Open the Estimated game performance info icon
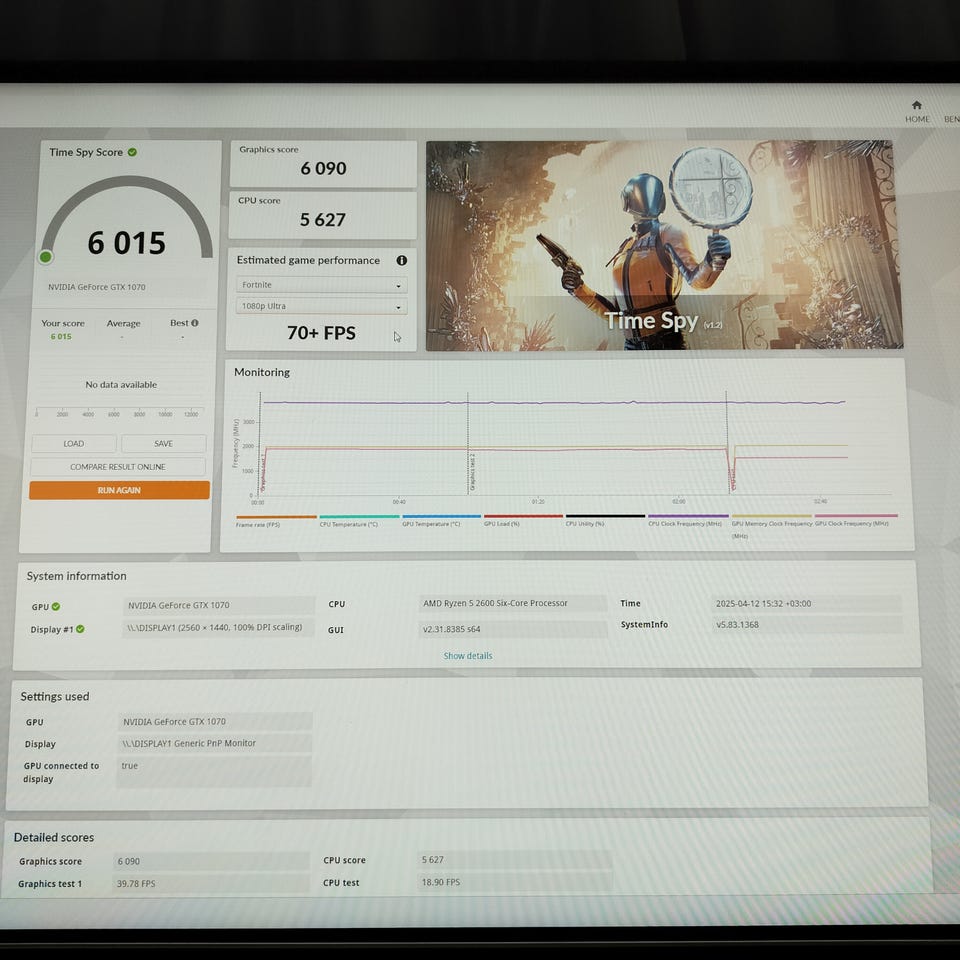Image resolution: width=960 pixels, height=960 pixels. pos(402,260)
